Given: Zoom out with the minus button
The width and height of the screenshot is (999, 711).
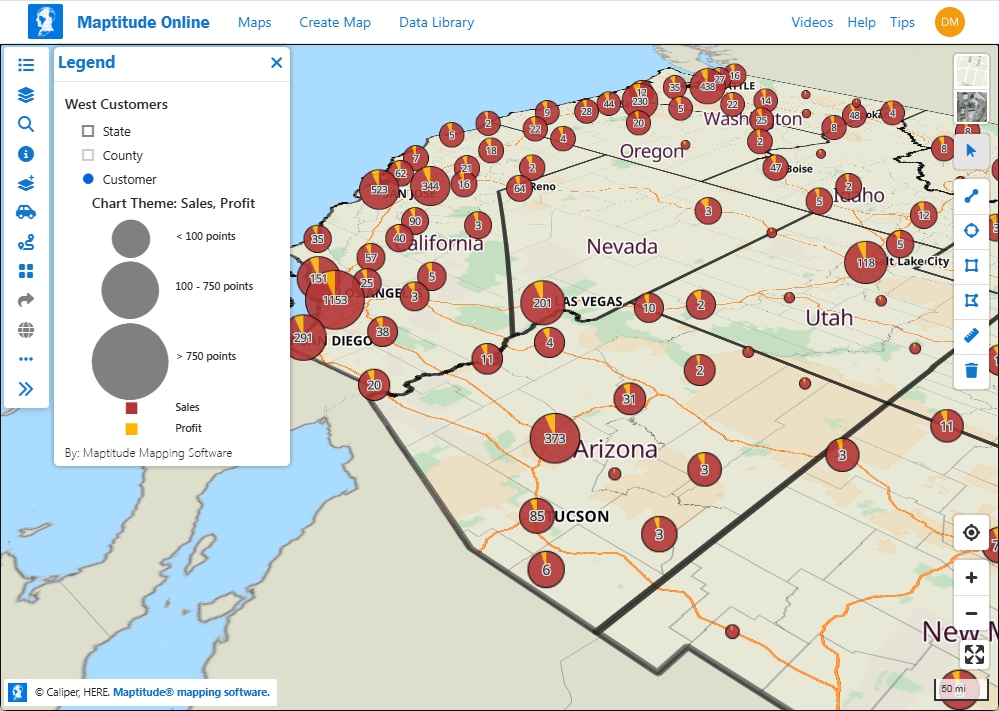Looking at the screenshot, I should (971, 614).
